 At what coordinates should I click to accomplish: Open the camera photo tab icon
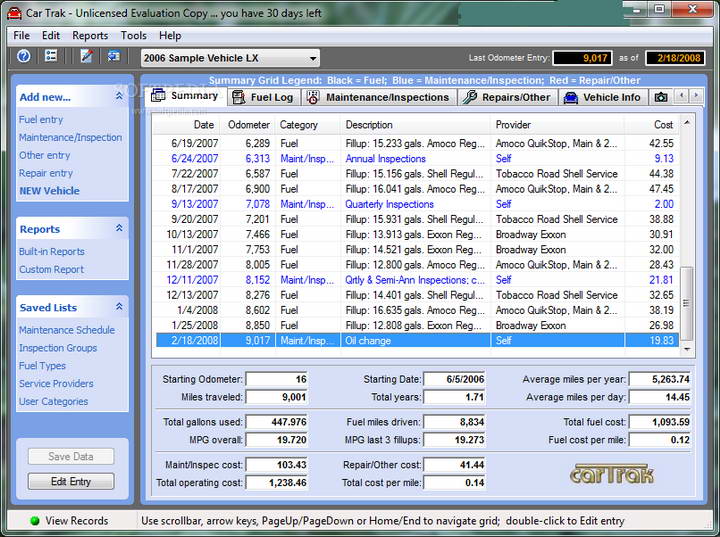pyautogui.click(x=661, y=97)
